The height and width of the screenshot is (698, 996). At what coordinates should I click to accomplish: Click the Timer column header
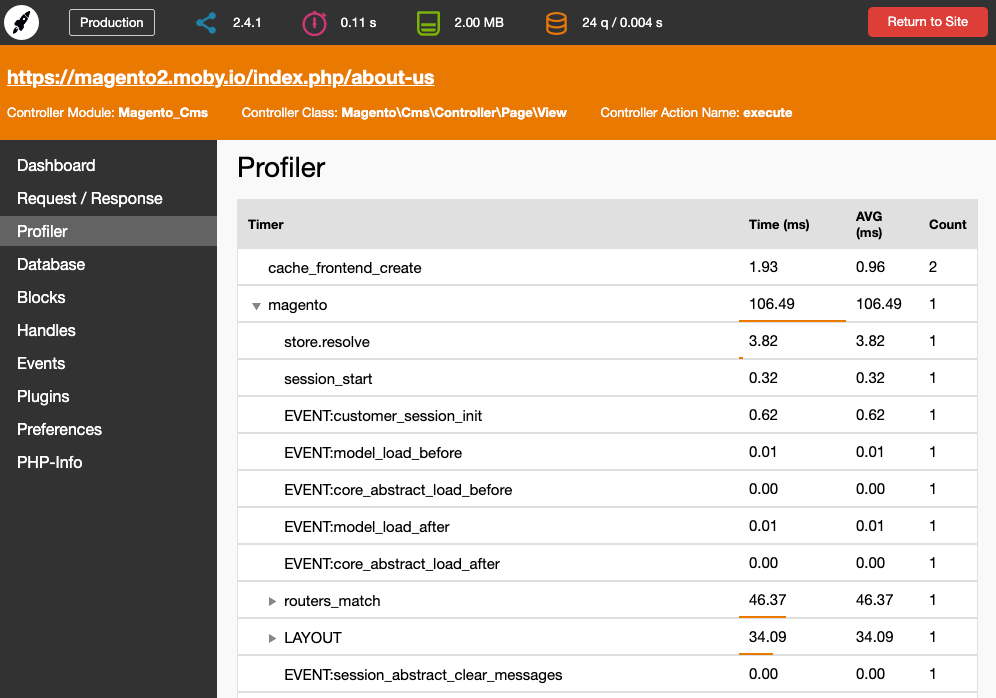[x=266, y=224]
